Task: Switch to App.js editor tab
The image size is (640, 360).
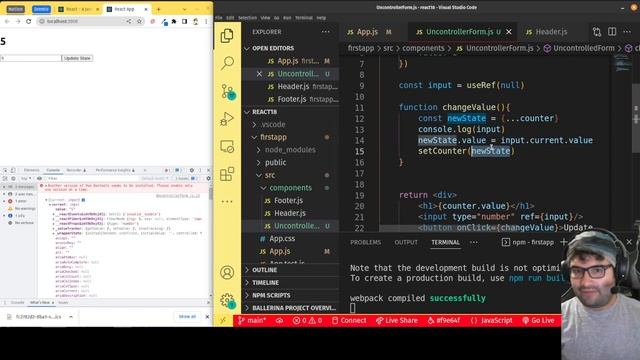Action: click(367, 31)
